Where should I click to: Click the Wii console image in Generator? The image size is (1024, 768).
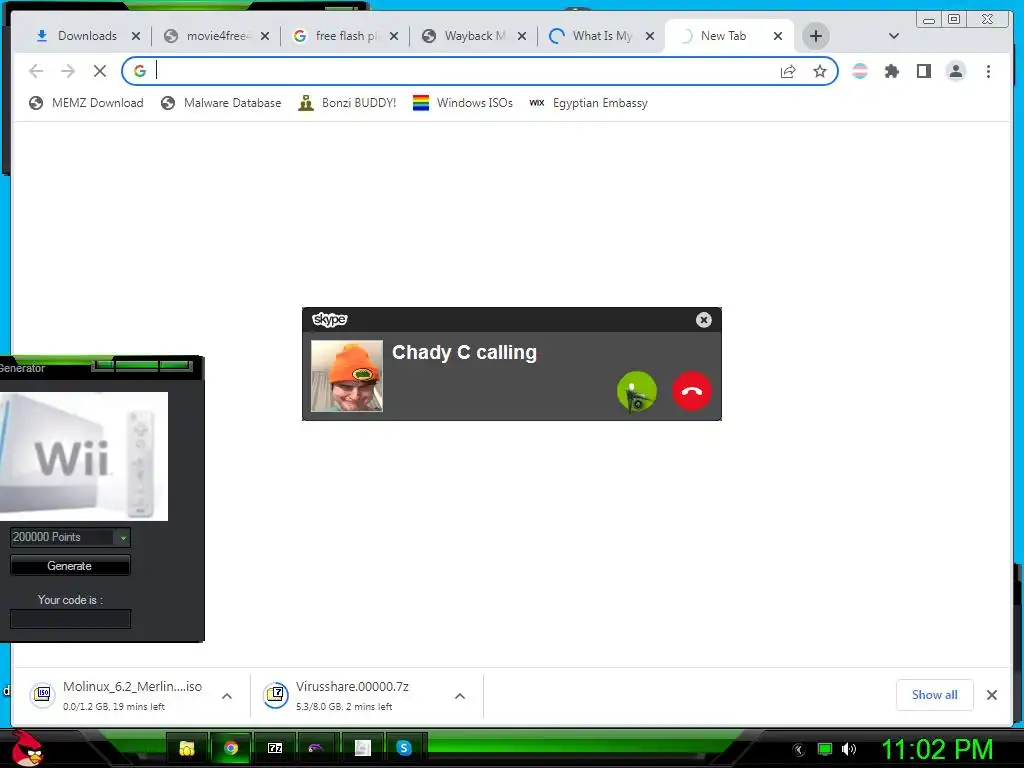[84, 456]
